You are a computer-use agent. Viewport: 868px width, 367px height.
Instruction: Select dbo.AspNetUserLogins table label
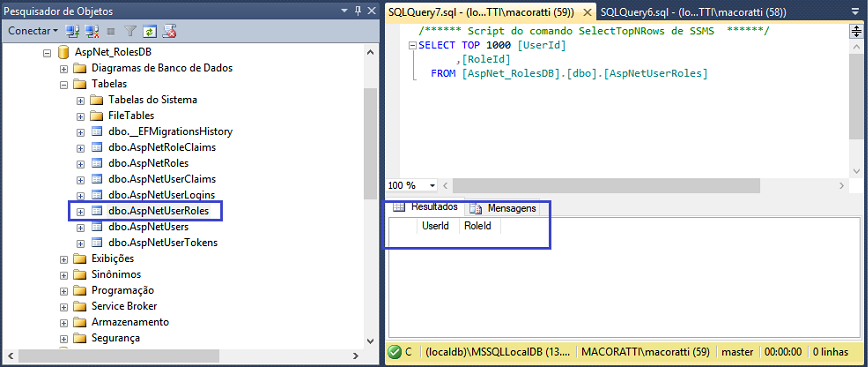pos(162,195)
